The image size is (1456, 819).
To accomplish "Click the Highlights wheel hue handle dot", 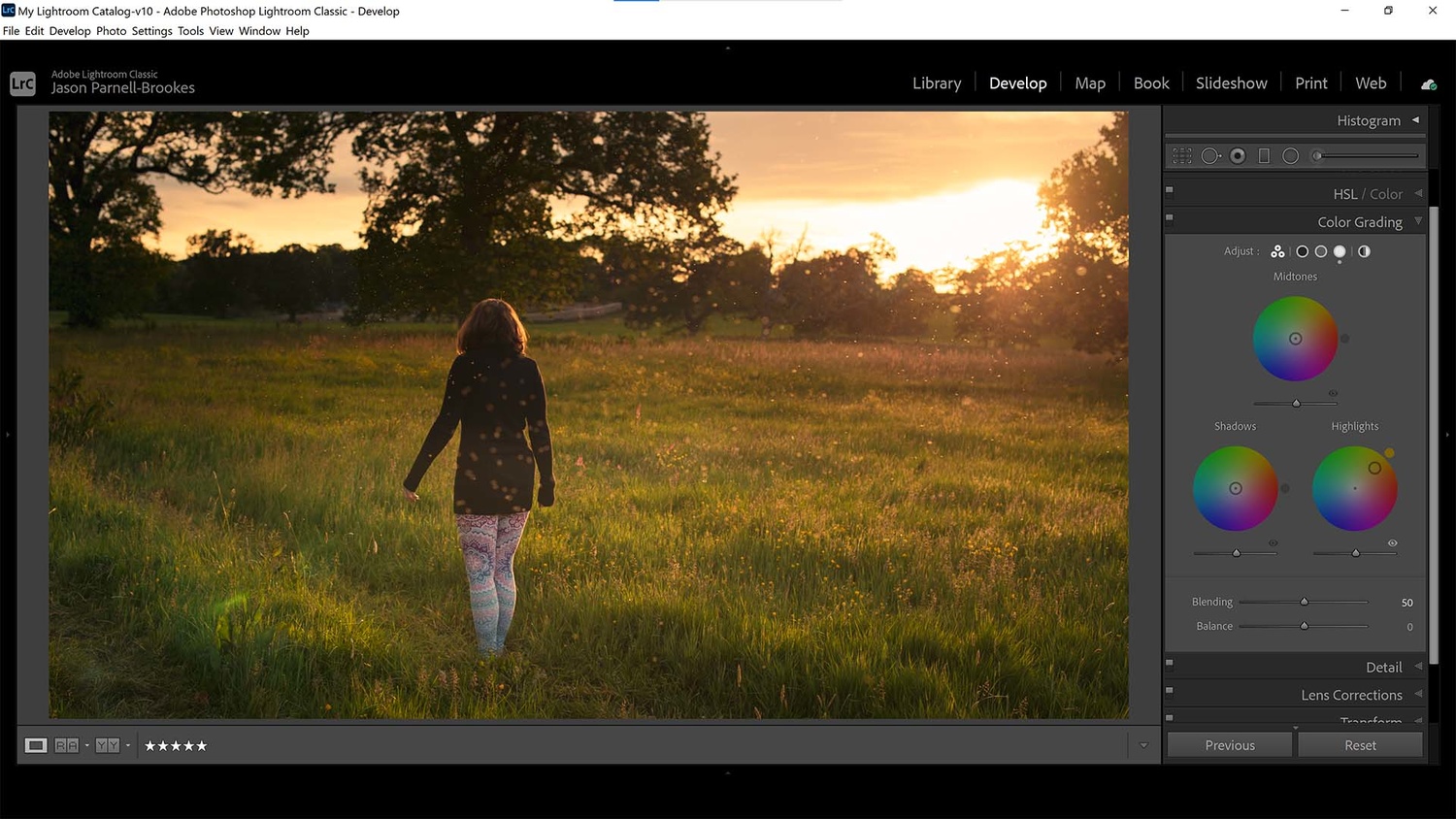I will pyautogui.click(x=1390, y=453).
